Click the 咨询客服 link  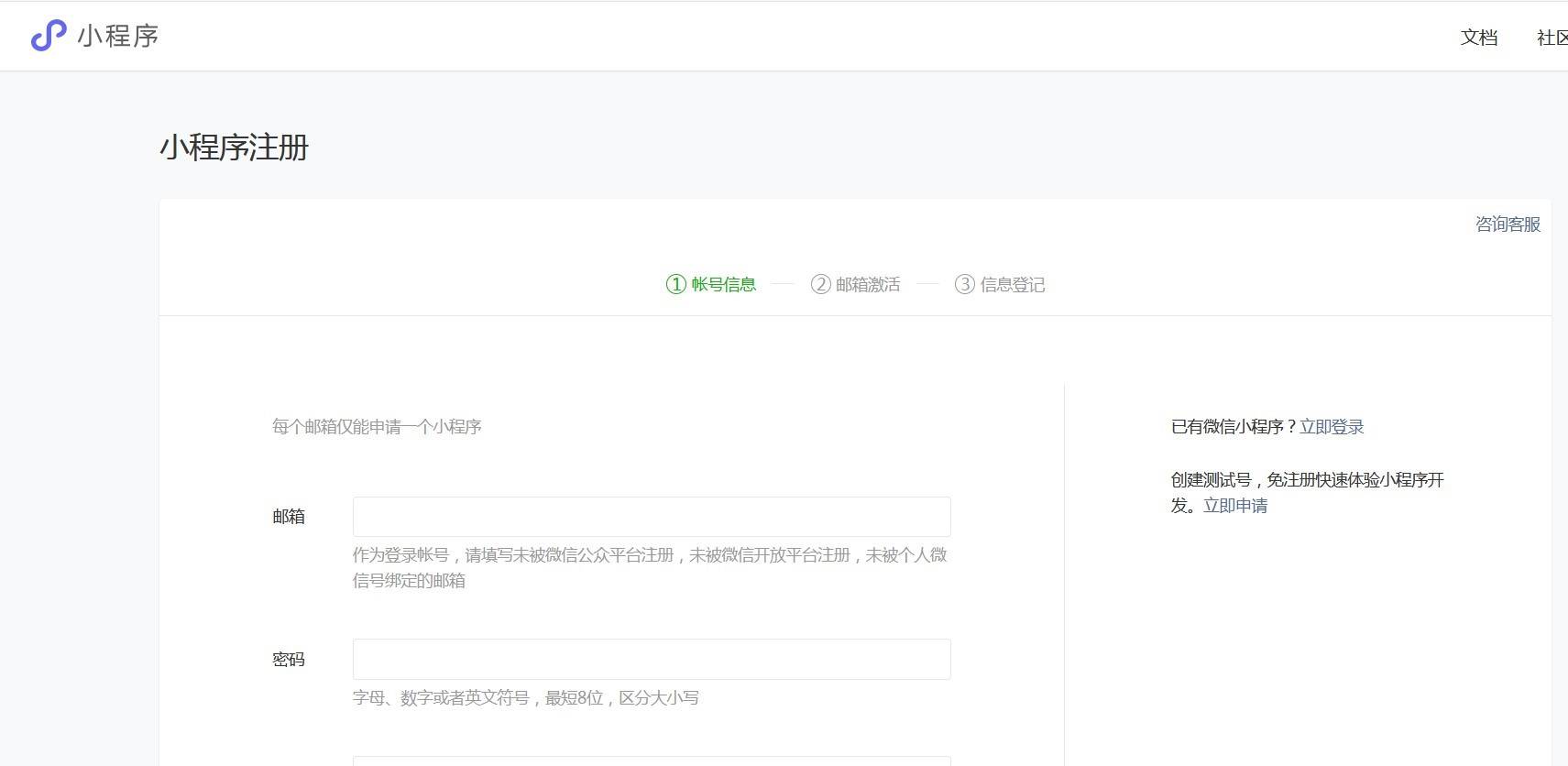coord(1507,224)
